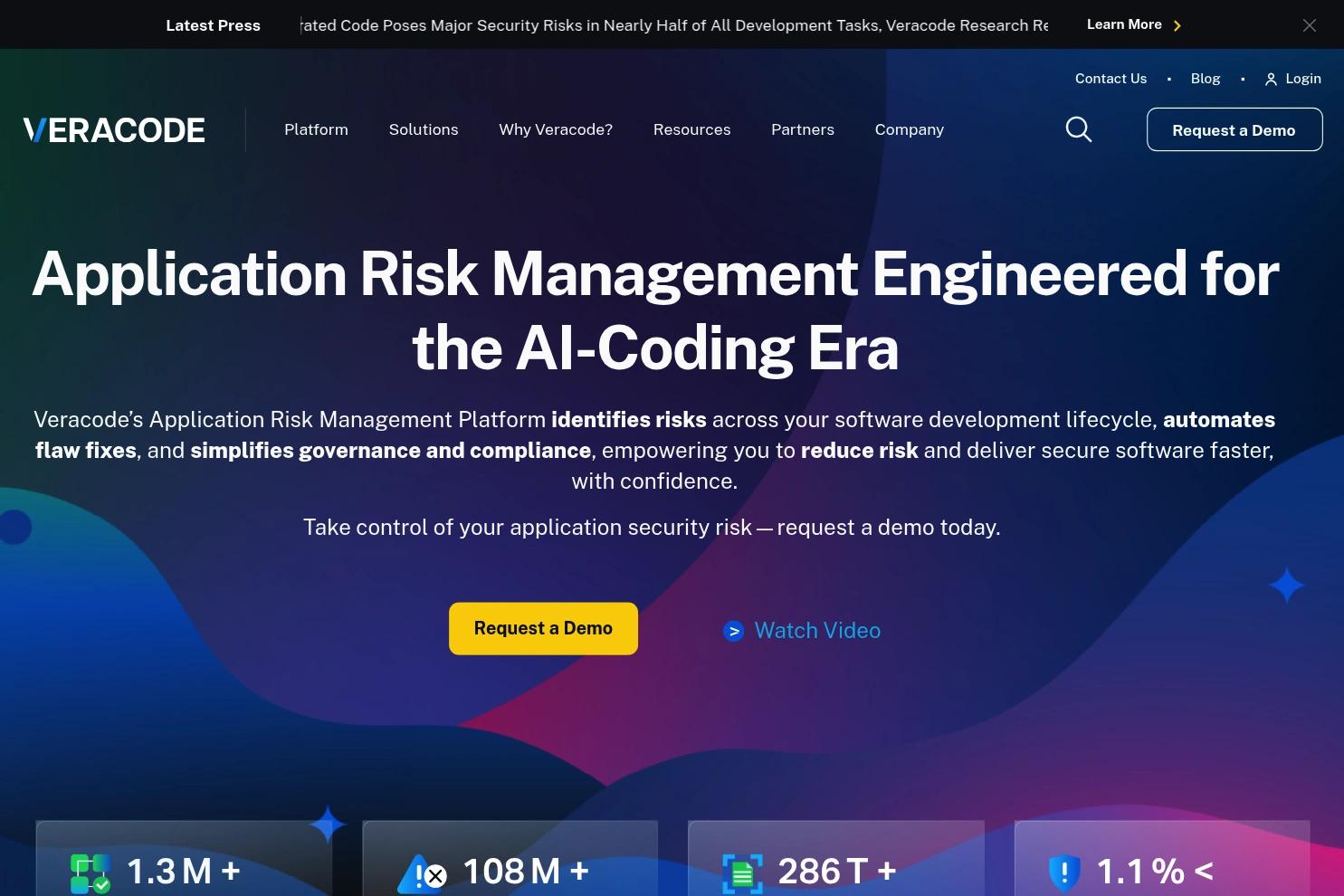Viewport: 1344px width, 896px height.
Task: Click the 1.1% shield alert icon
Action: (x=1064, y=873)
